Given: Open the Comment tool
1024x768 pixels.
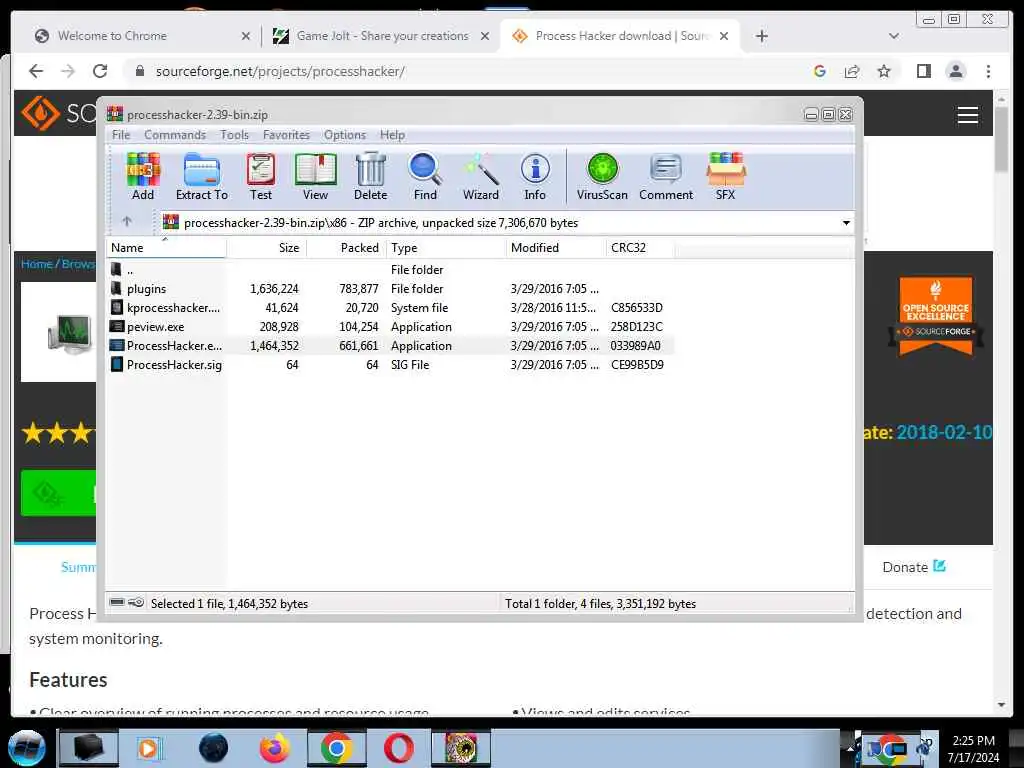Looking at the screenshot, I should click(x=666, y=176).
